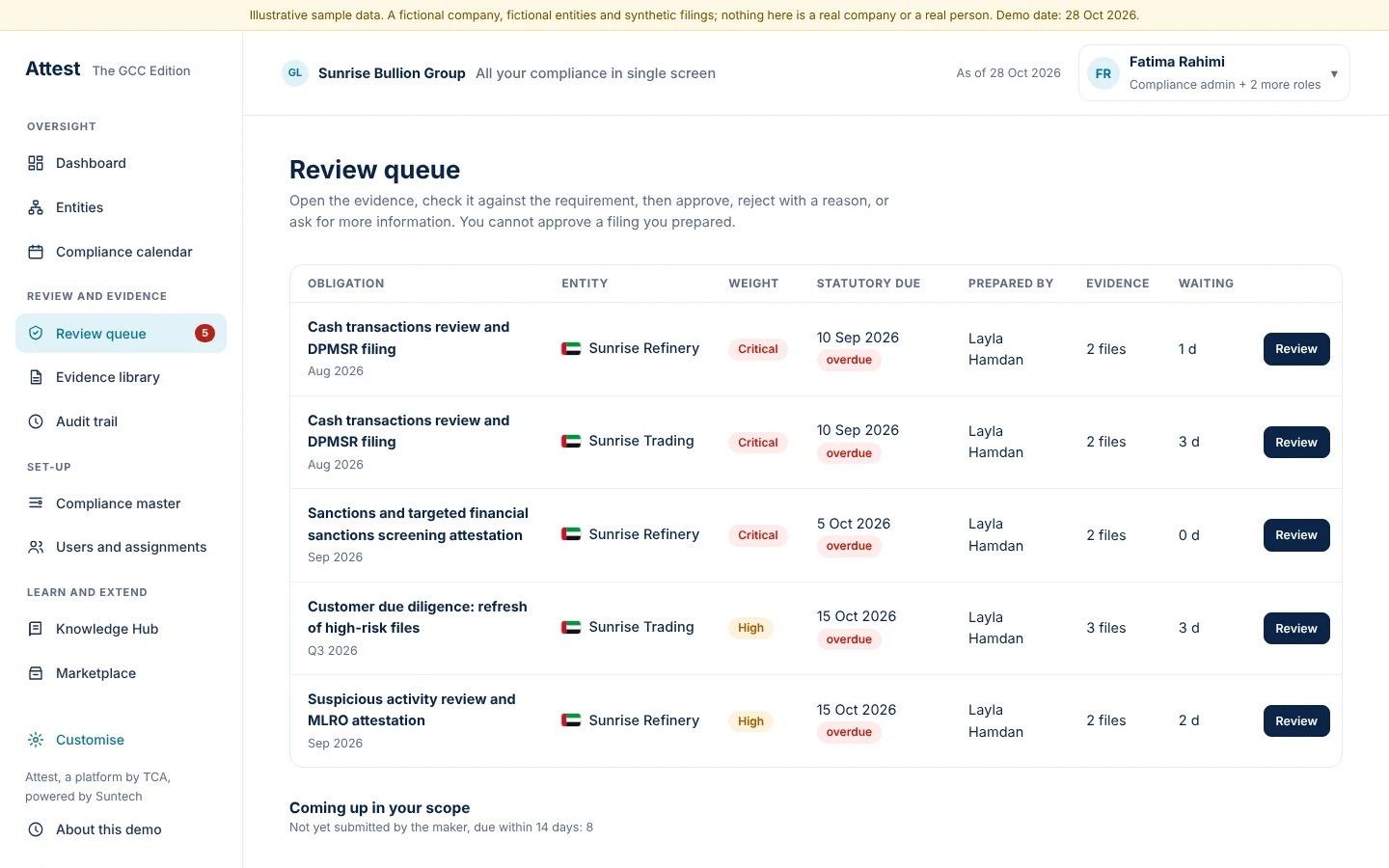Review the Customer due diligence filing
Image resolution: width=1389 pixels, height=868 pixels.
(x=1296, y=628)
